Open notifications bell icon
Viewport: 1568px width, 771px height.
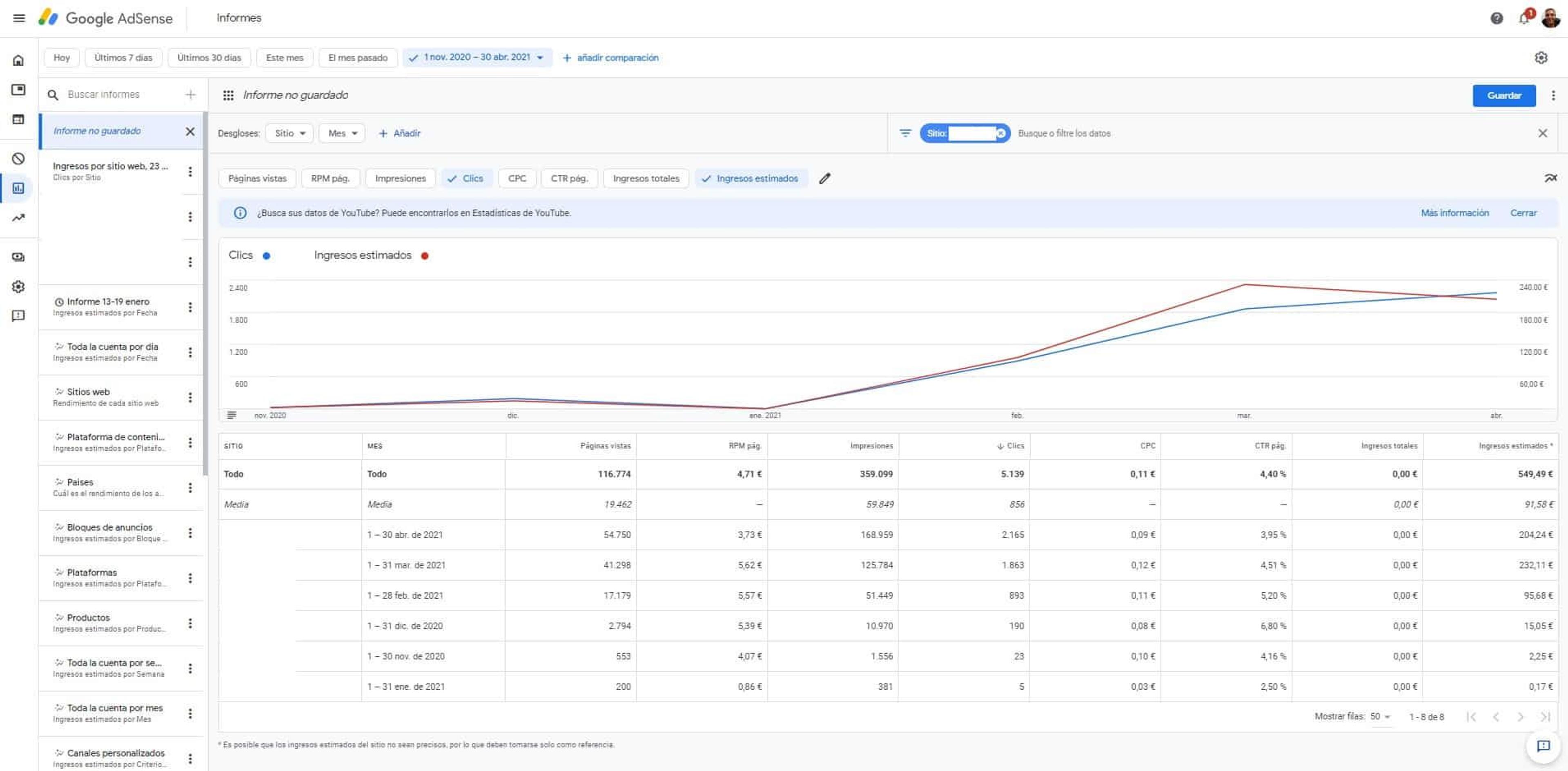pos(1523,18)
